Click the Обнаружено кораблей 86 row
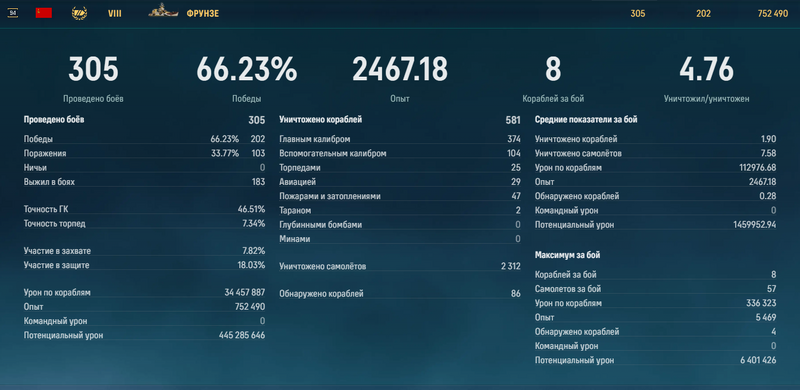The height and width of the screenshot is (390, 800). (x=400, y=294)
